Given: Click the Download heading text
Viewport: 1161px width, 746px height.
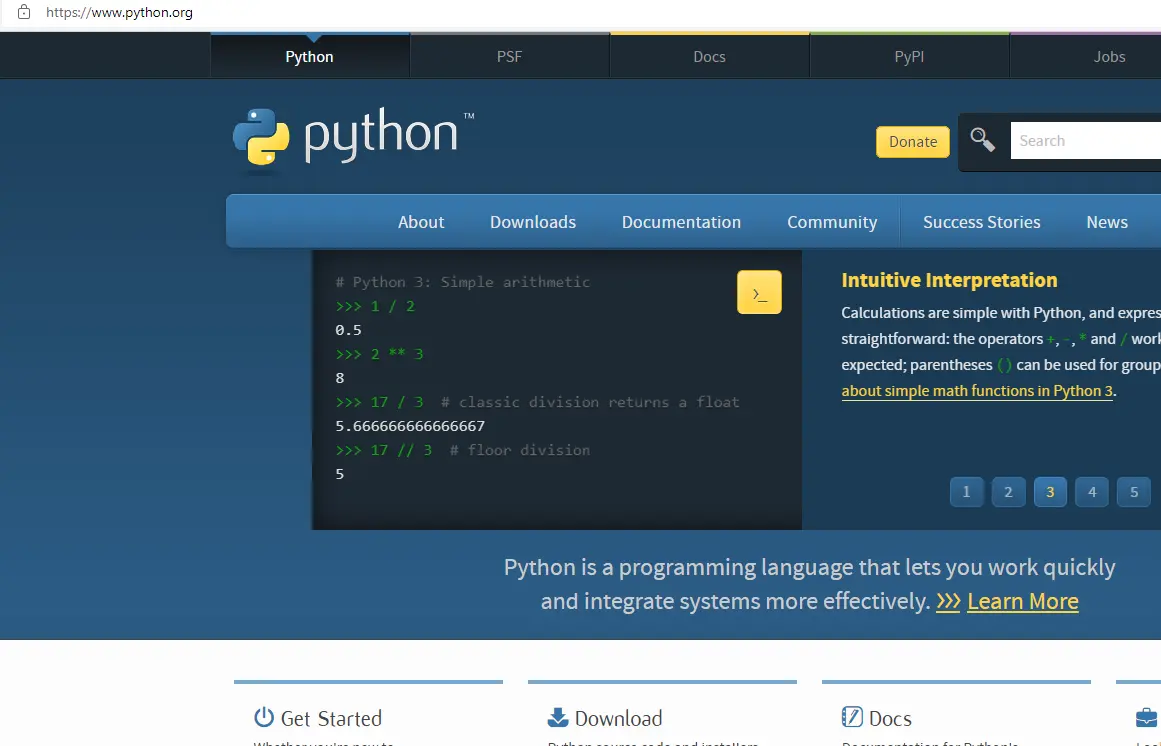Looking at the screenshot, I should (x=618, y=718).
